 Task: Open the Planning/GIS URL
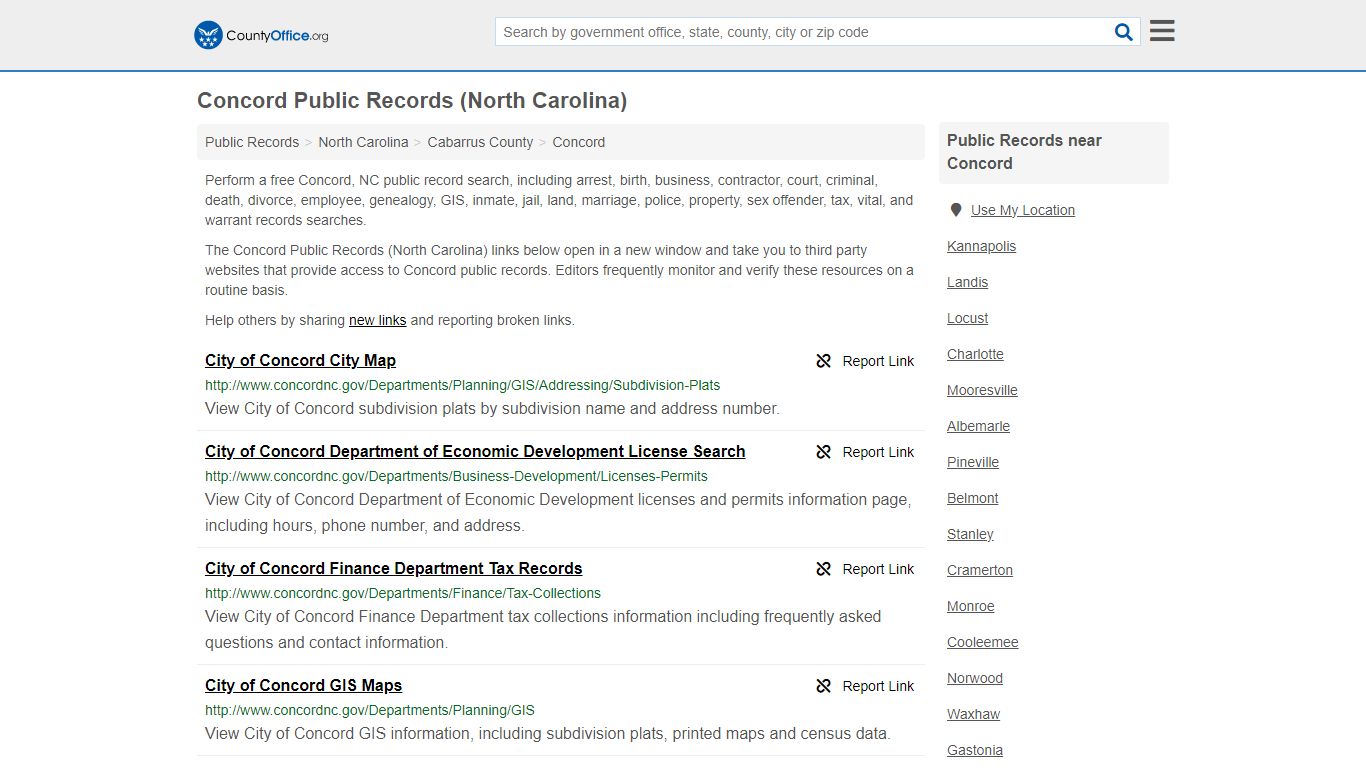pyautogui.click(x=370, y=710)
